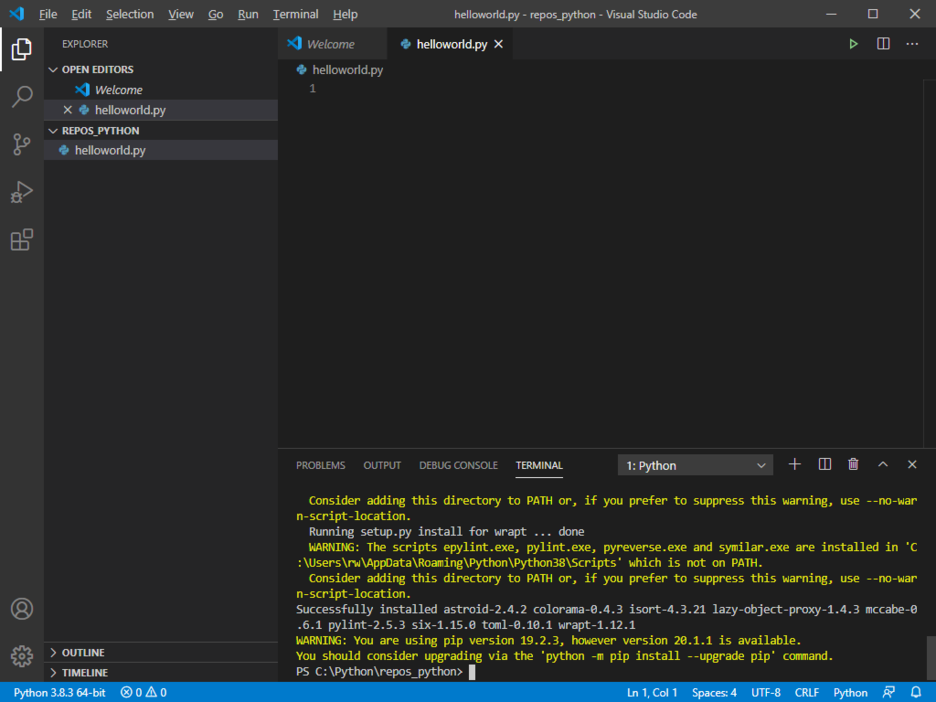The image size is (936, 702).
Task: Open the Source Control view icon
Action: (x=21, y=144)
